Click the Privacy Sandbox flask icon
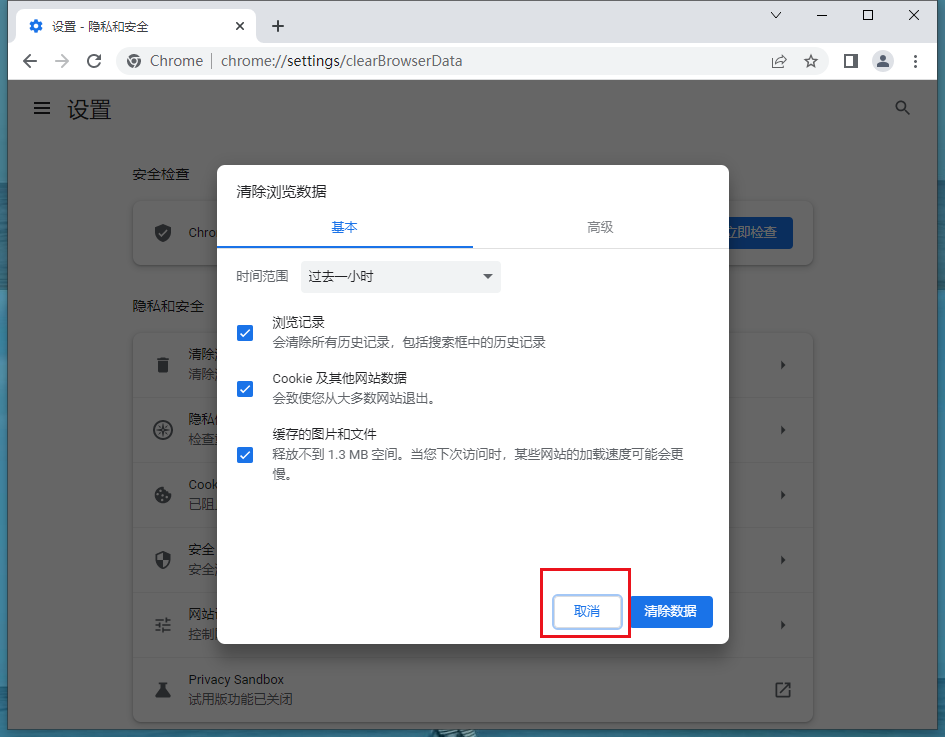 click(x=163, y=690)
